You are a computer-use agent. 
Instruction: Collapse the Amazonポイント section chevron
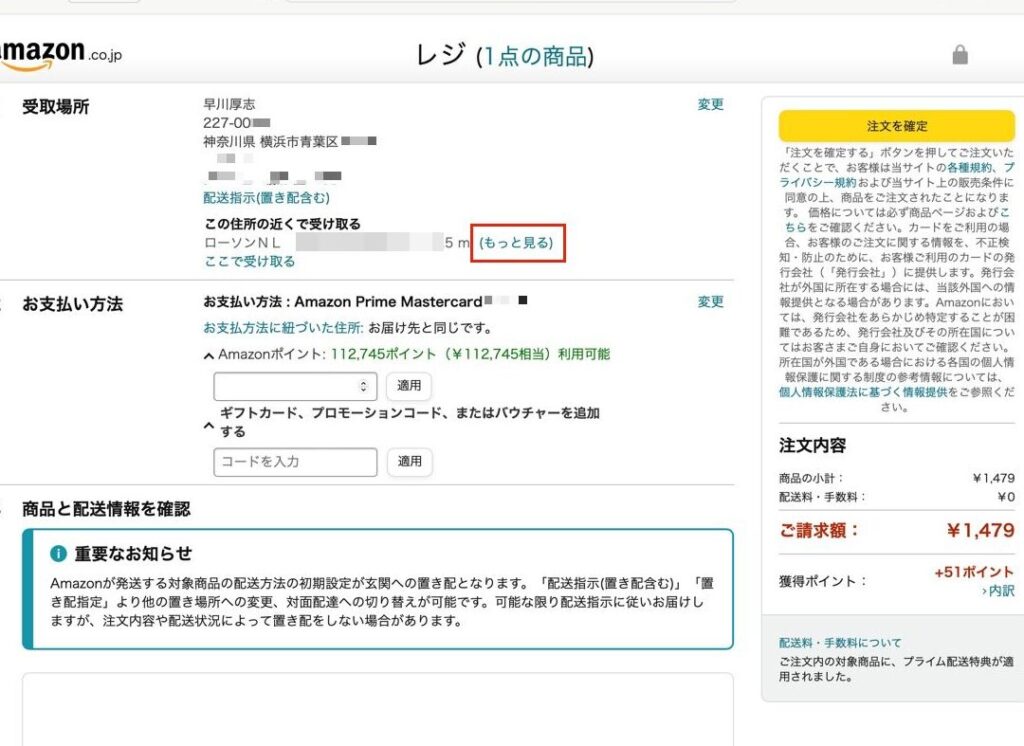point(208,356)
